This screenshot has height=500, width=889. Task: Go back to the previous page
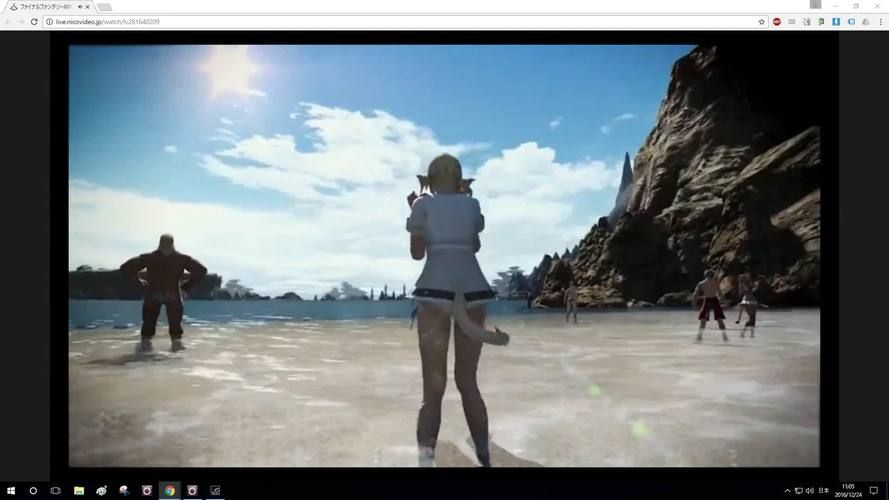(x=8, y=22)
